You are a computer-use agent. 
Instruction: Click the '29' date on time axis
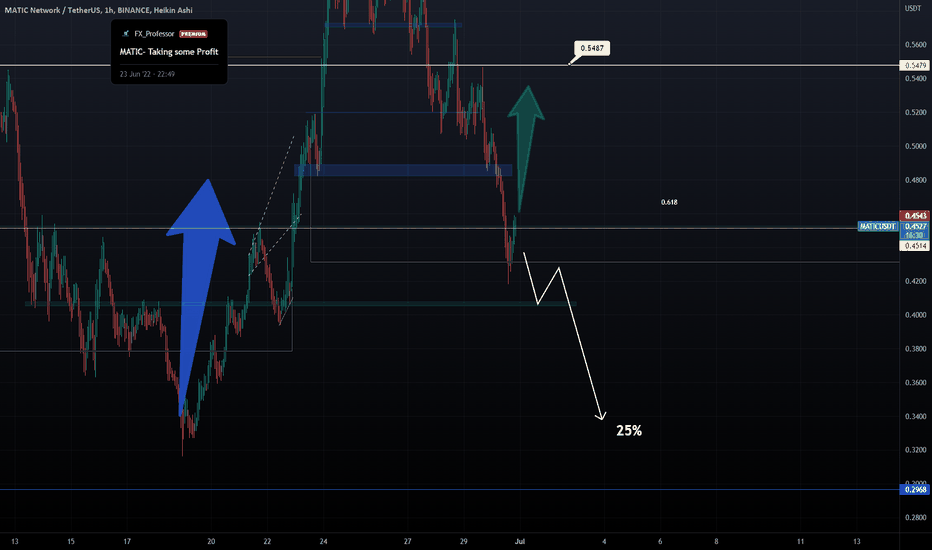coord(464,542)
